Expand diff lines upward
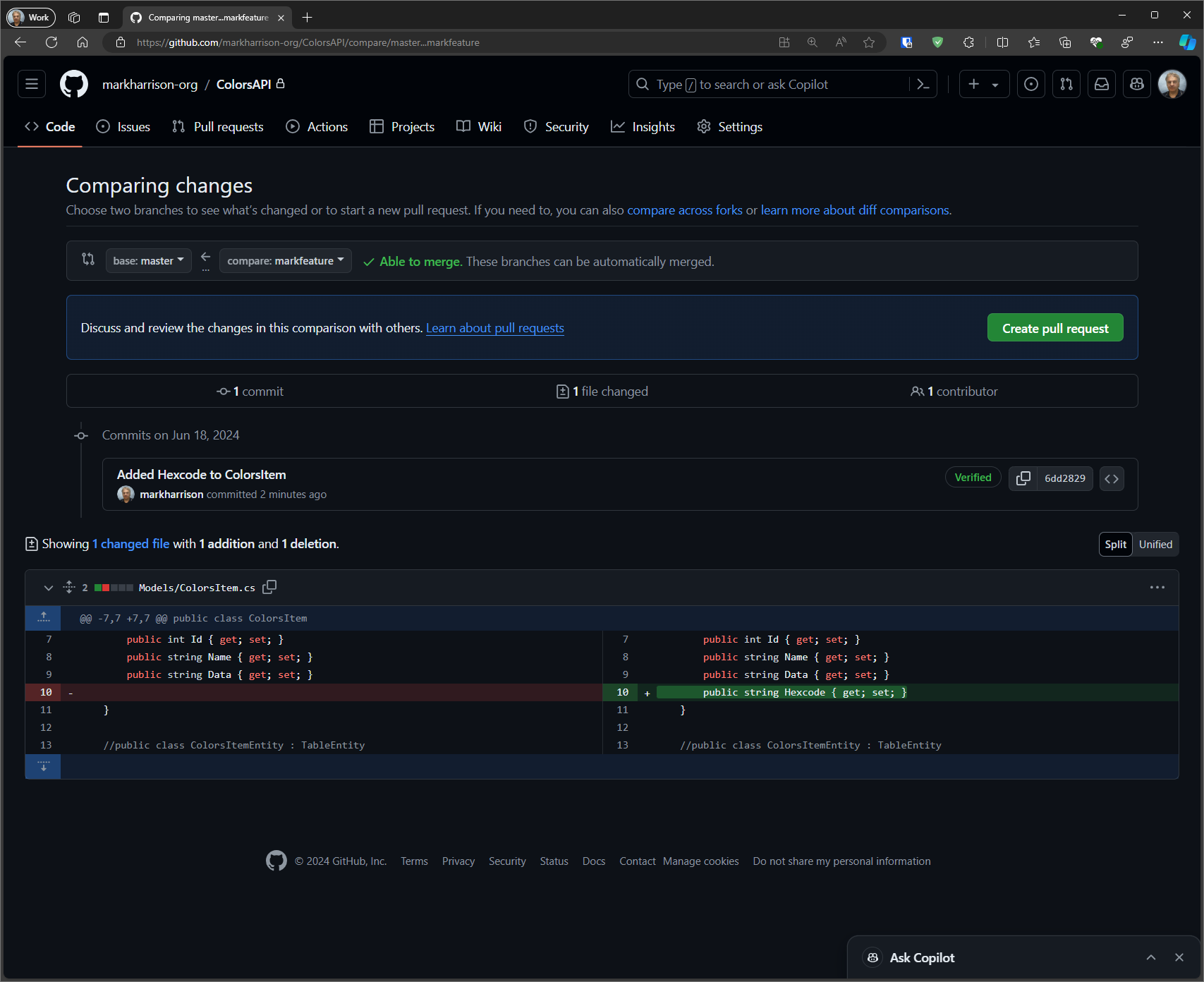 [44, 617]
